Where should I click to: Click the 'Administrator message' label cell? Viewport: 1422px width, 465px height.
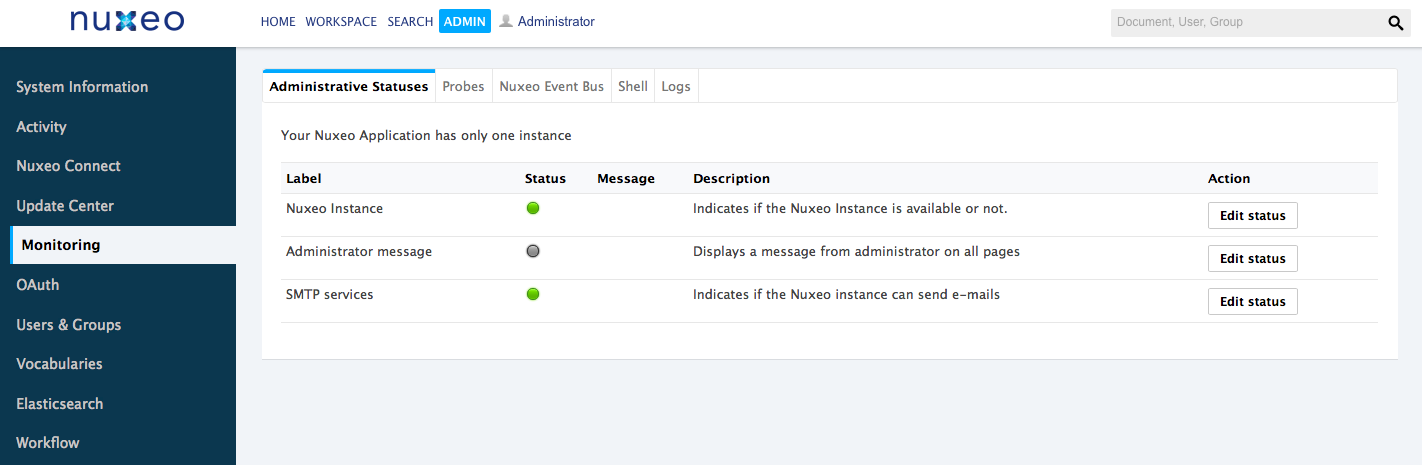[x=359, y=252]
